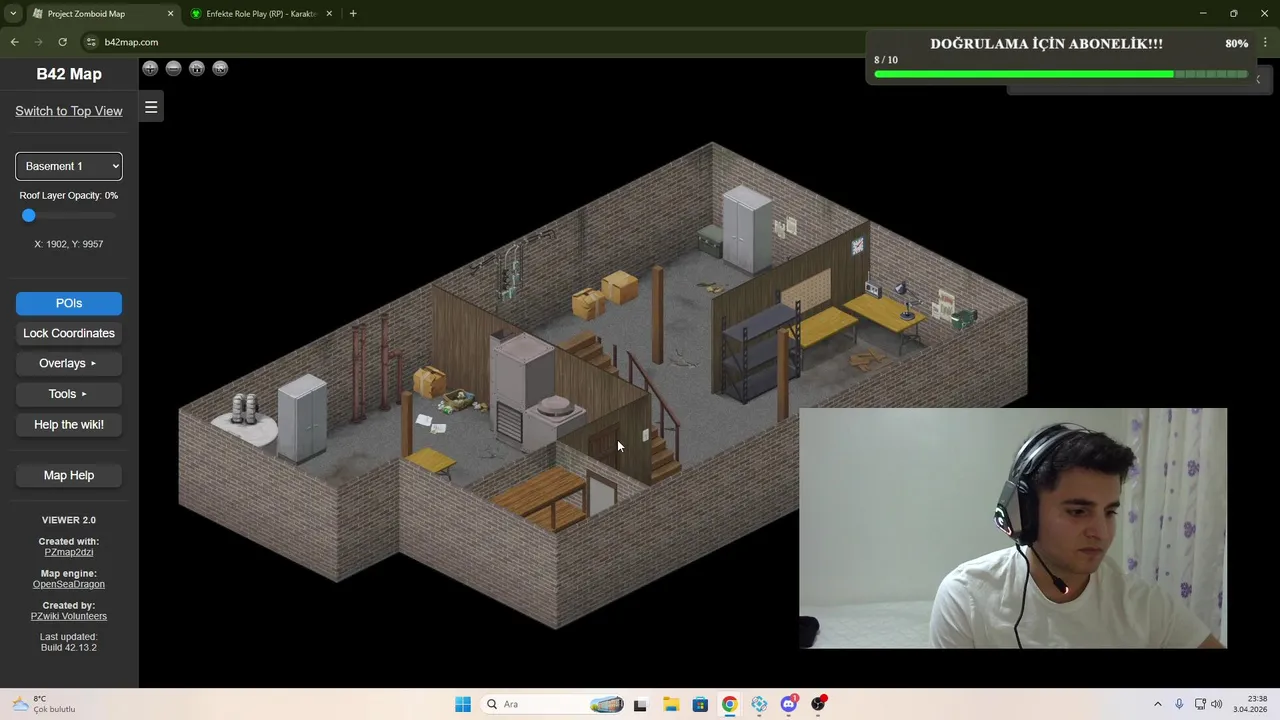Click the Build 42.13.2 text
1280x720 pixels.
[69, 648]
